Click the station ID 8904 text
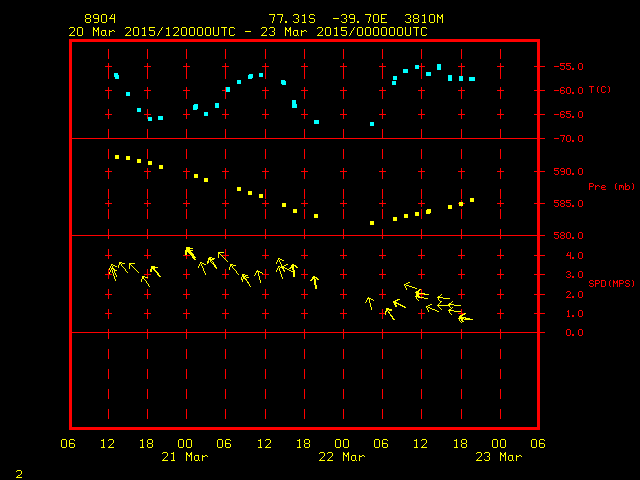Image resolution: width=640 pixels, height=480 pixels. coord(100,19)
